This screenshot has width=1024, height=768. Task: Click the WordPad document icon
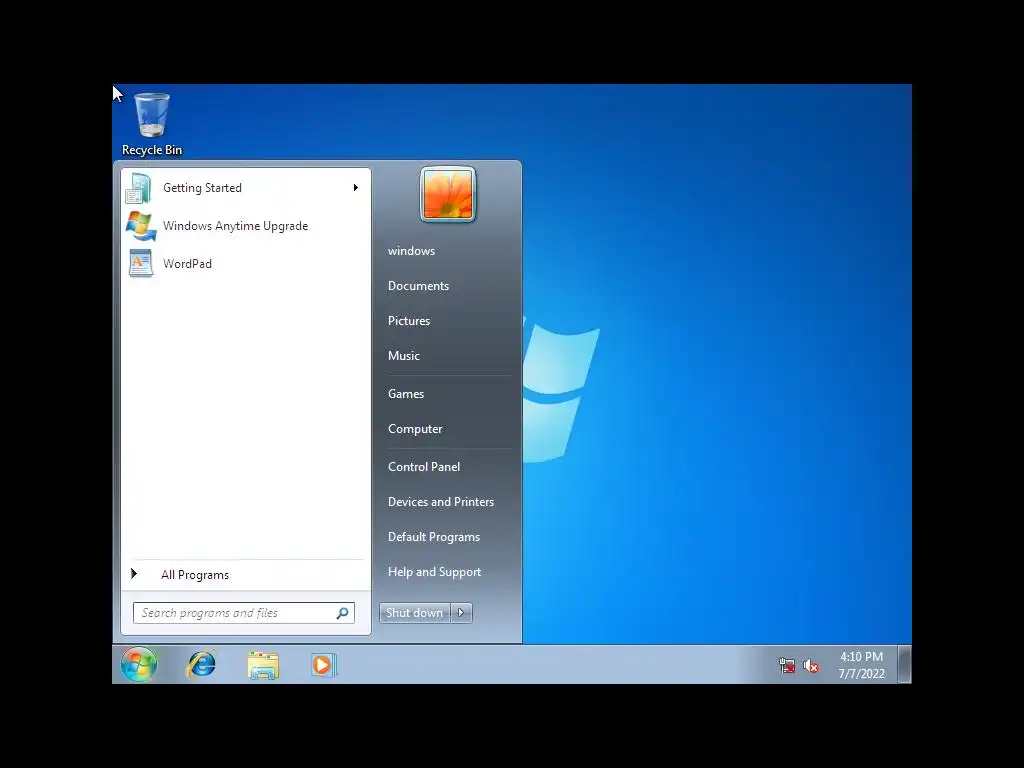[x=140, y=264]
